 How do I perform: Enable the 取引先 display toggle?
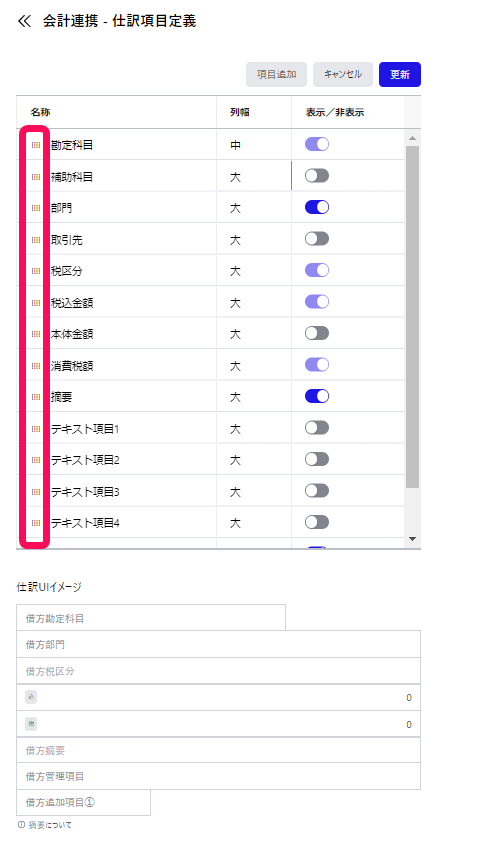pos(317,239)
